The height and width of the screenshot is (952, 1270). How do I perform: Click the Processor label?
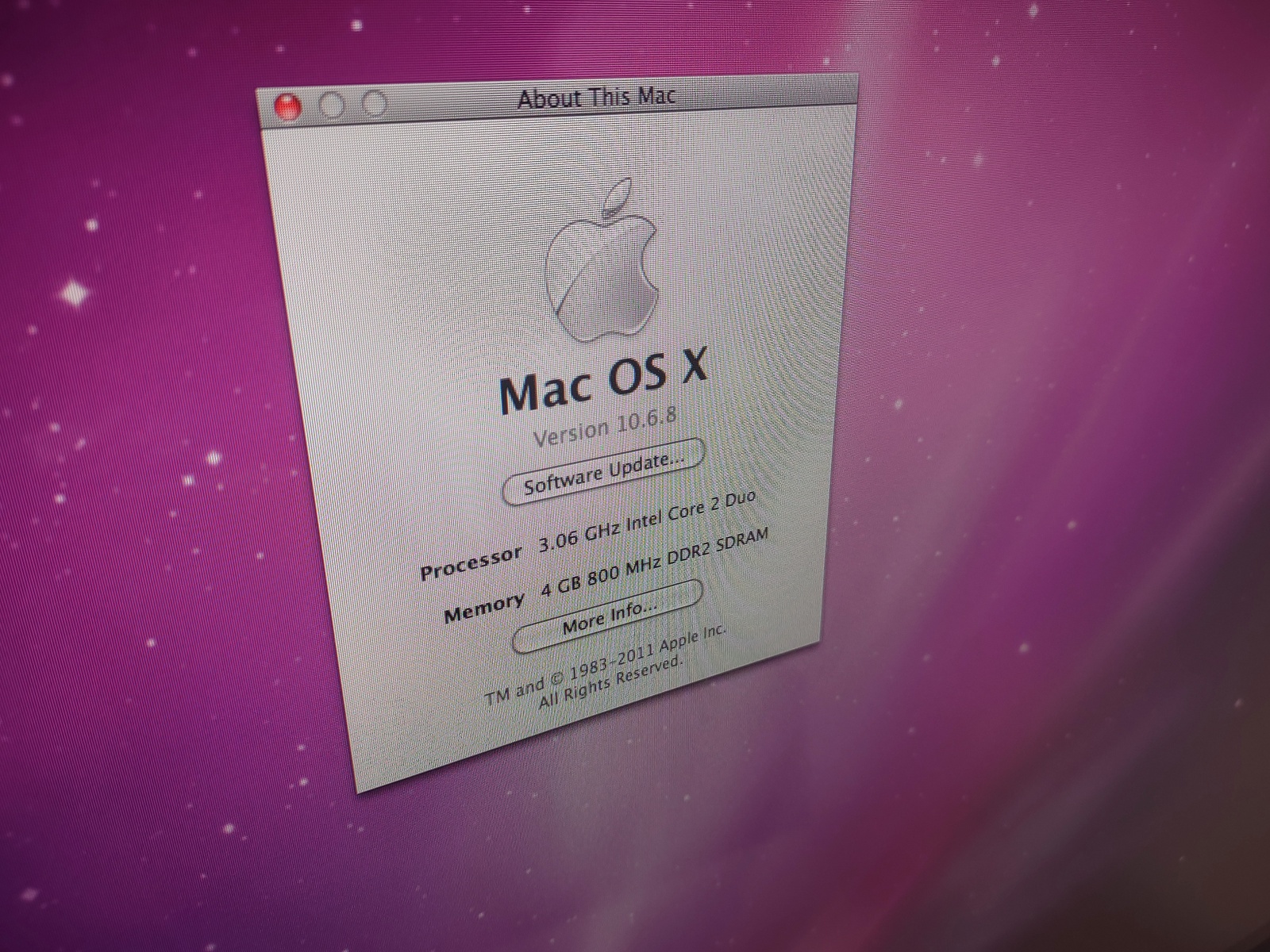pyautogui.click(x=471, y=562)
